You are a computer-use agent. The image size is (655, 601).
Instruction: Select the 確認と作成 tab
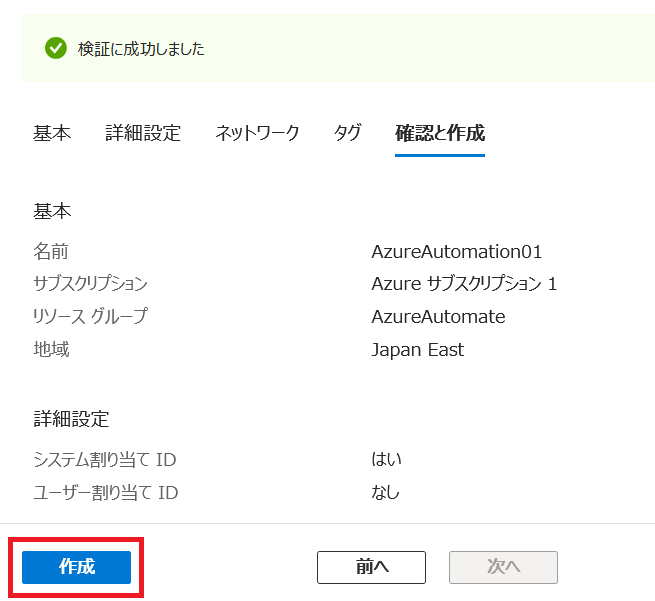(x=440, y=133)
